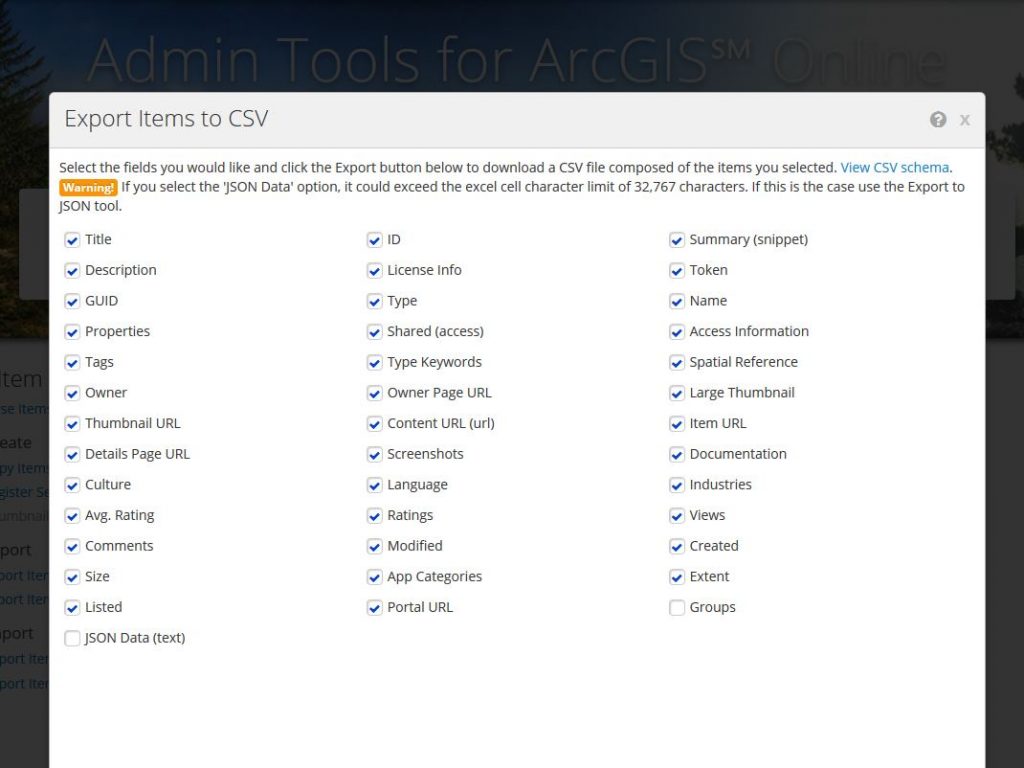Screen dimensions: 1024x768
Task: Toggle the License Info checkbox
Action: point(375,271)
